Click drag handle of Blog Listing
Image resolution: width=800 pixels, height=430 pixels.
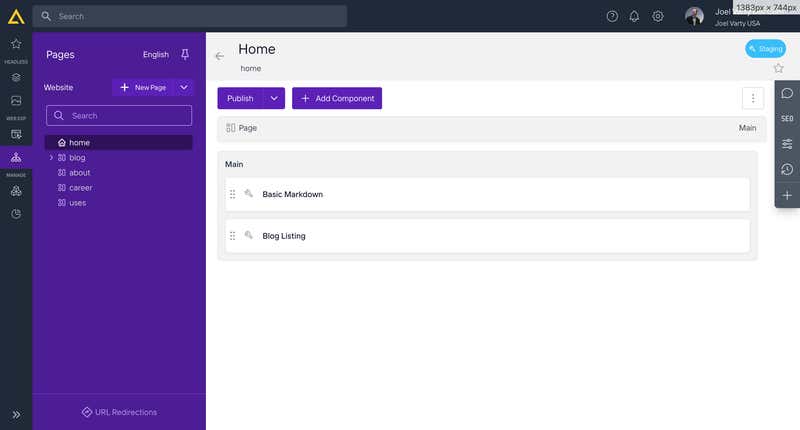coord(232,236)
